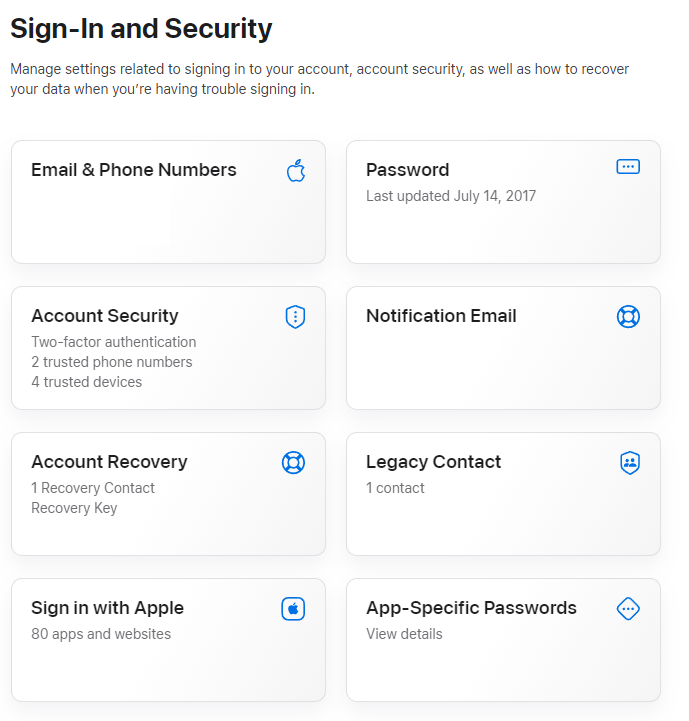Click the Legacy Contact people shield icon
The image size is (689, 721).
pos(629,463)
